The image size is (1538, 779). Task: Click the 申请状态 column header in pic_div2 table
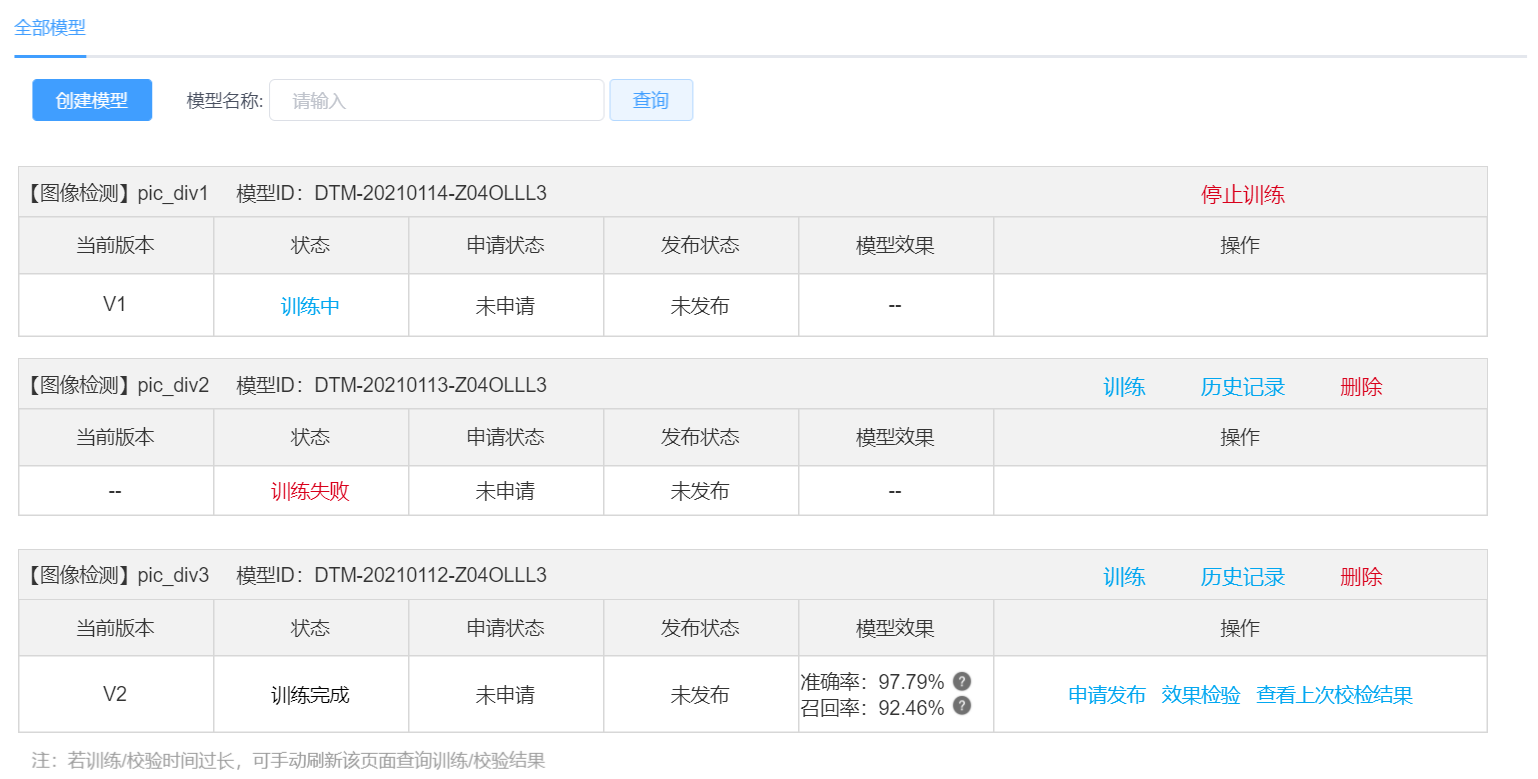[506, 437]
